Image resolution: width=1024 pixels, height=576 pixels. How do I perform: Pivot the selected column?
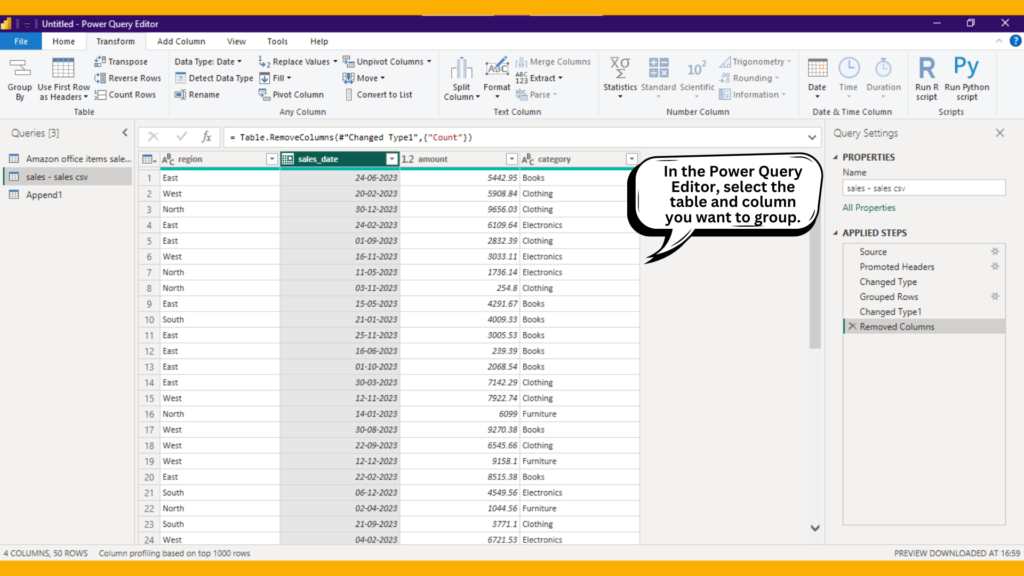[291, 95]
